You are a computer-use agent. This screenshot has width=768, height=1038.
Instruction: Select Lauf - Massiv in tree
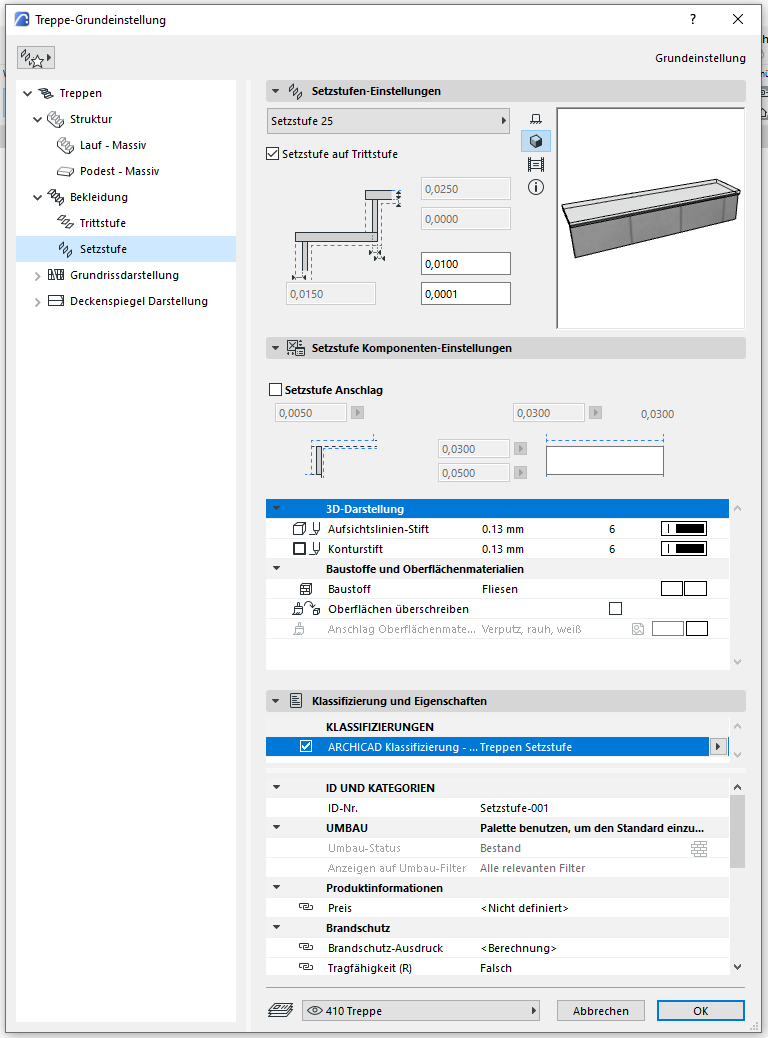click(x=113, y=145)
